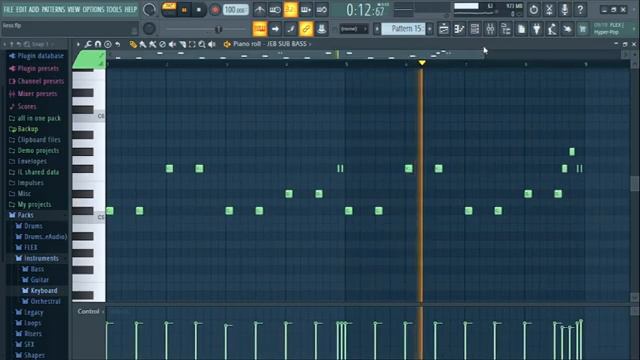Expand the Backup folder
640x360 pixels.
[27, 129]
